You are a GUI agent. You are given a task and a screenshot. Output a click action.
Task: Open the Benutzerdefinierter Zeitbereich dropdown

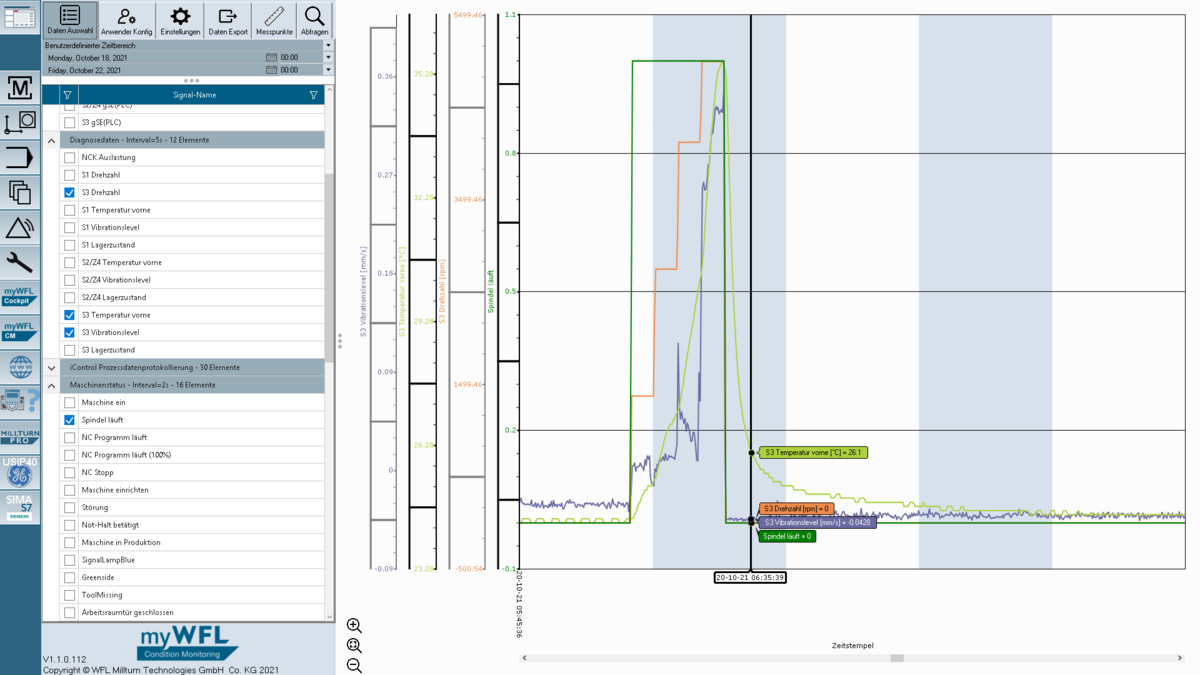328,45
